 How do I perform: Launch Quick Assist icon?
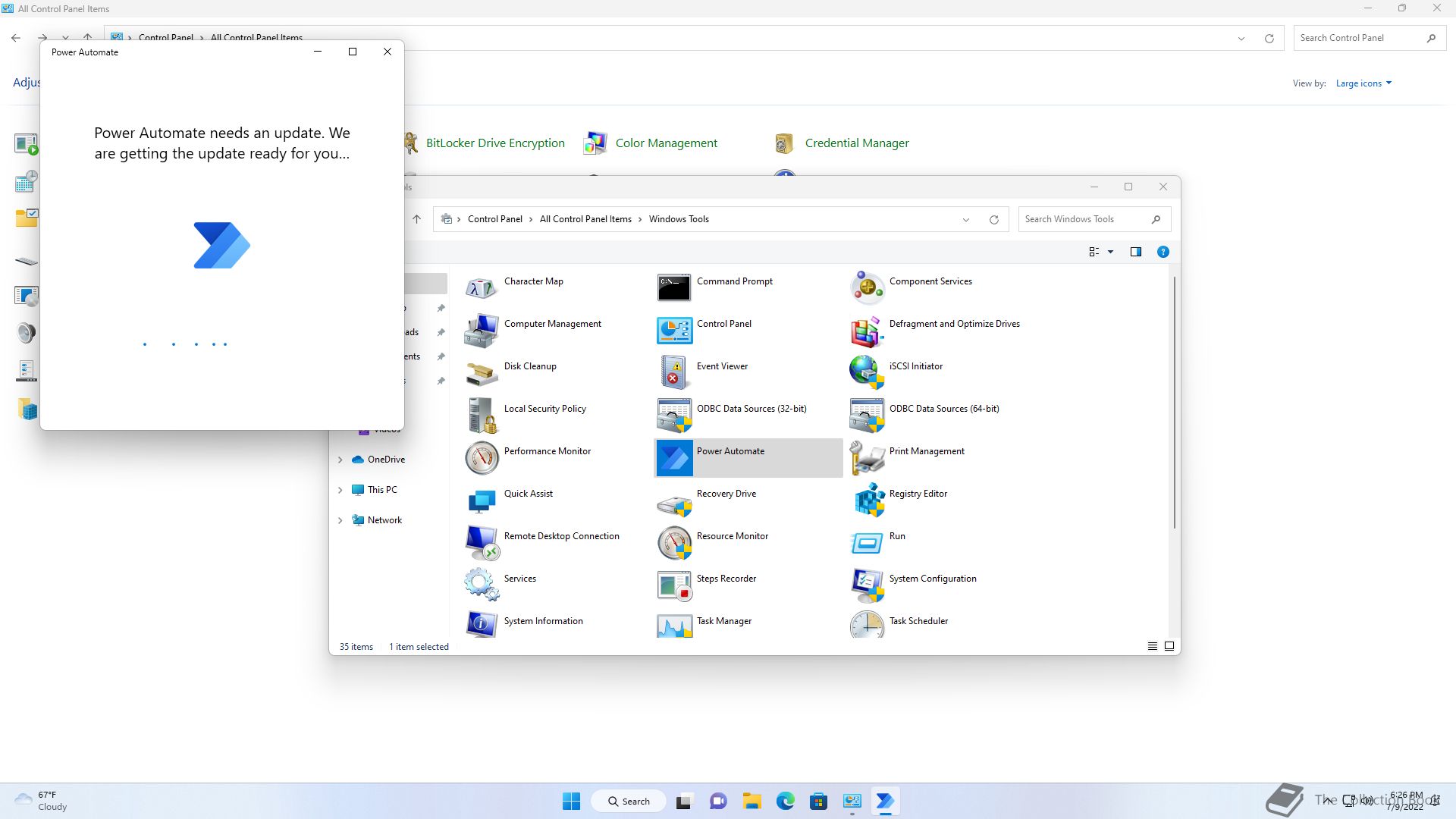481,500
